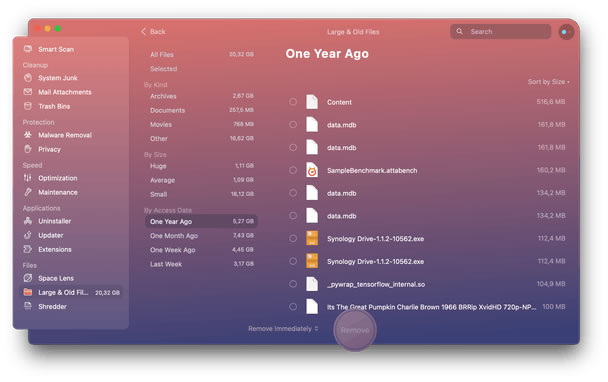
Task: Filter by Other kind
Action: 201,138
